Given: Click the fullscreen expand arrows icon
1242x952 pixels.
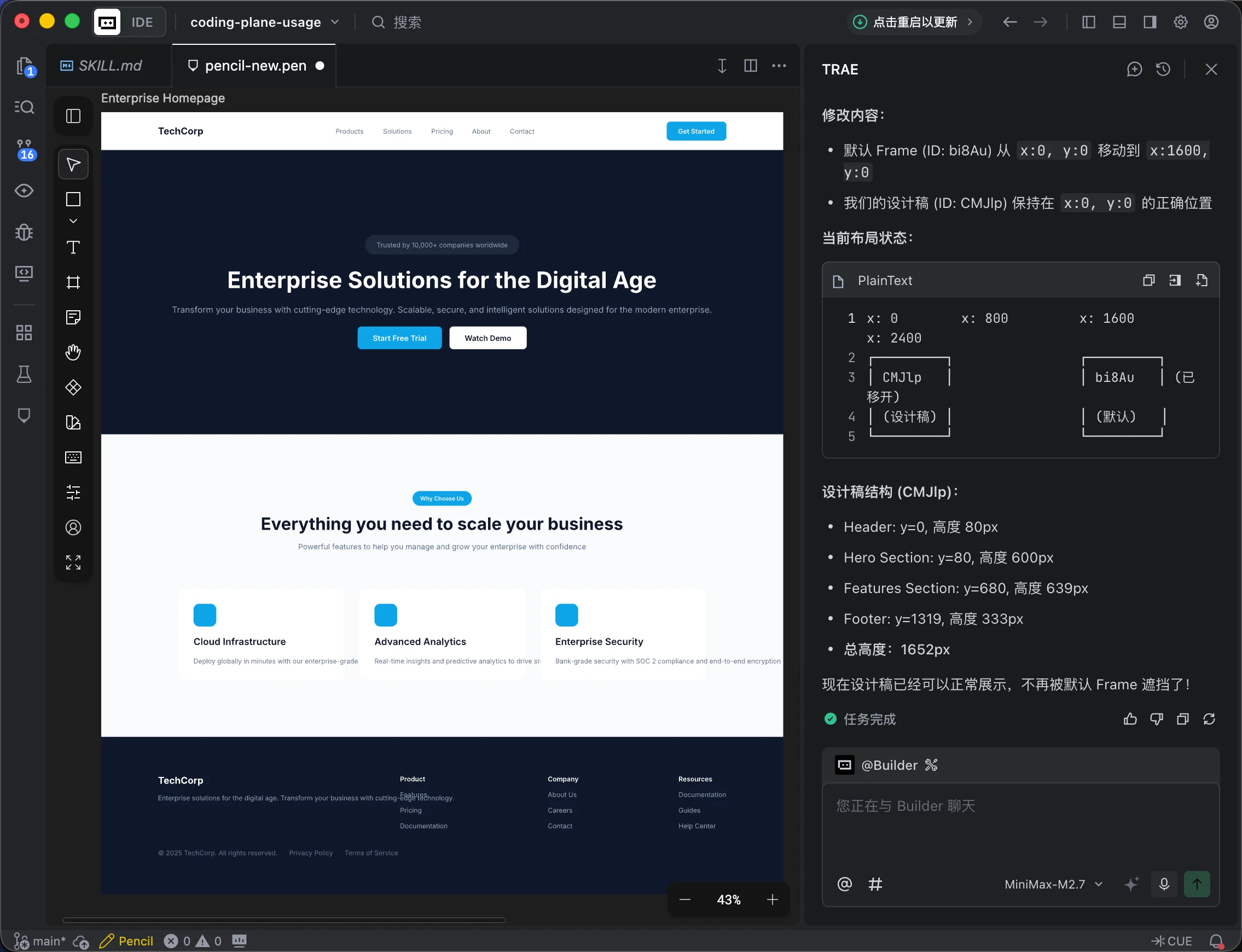Looking at the screenshot, I should click(73, 562).
